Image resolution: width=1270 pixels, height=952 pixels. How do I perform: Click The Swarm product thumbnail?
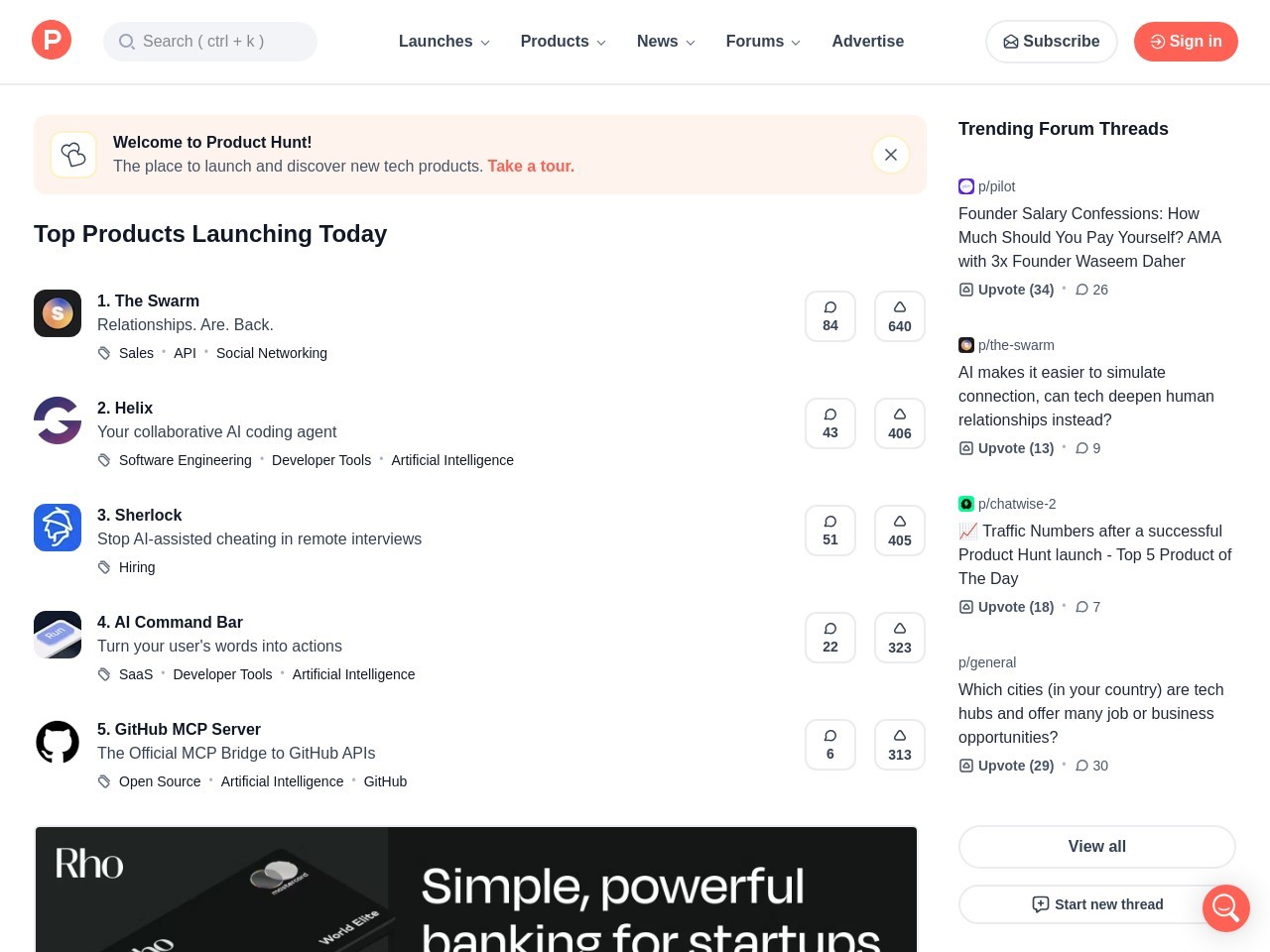pyautogui.click(x=58, y=313)
